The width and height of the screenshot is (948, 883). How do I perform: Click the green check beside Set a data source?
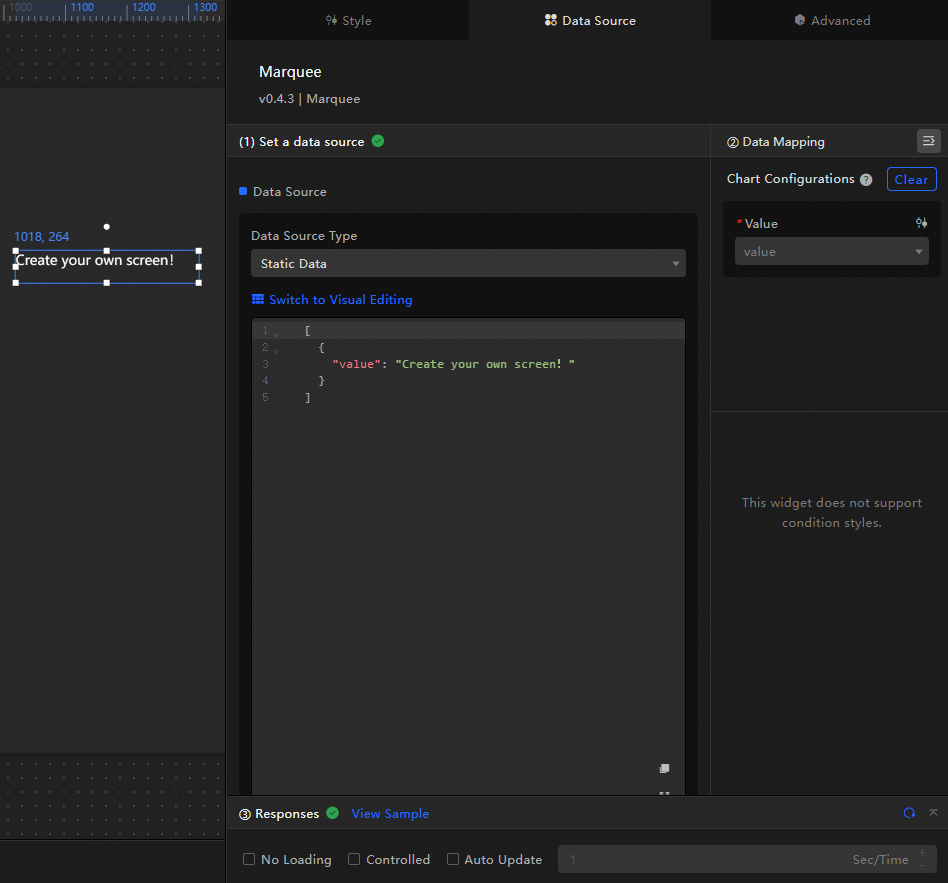pos(378,141)
